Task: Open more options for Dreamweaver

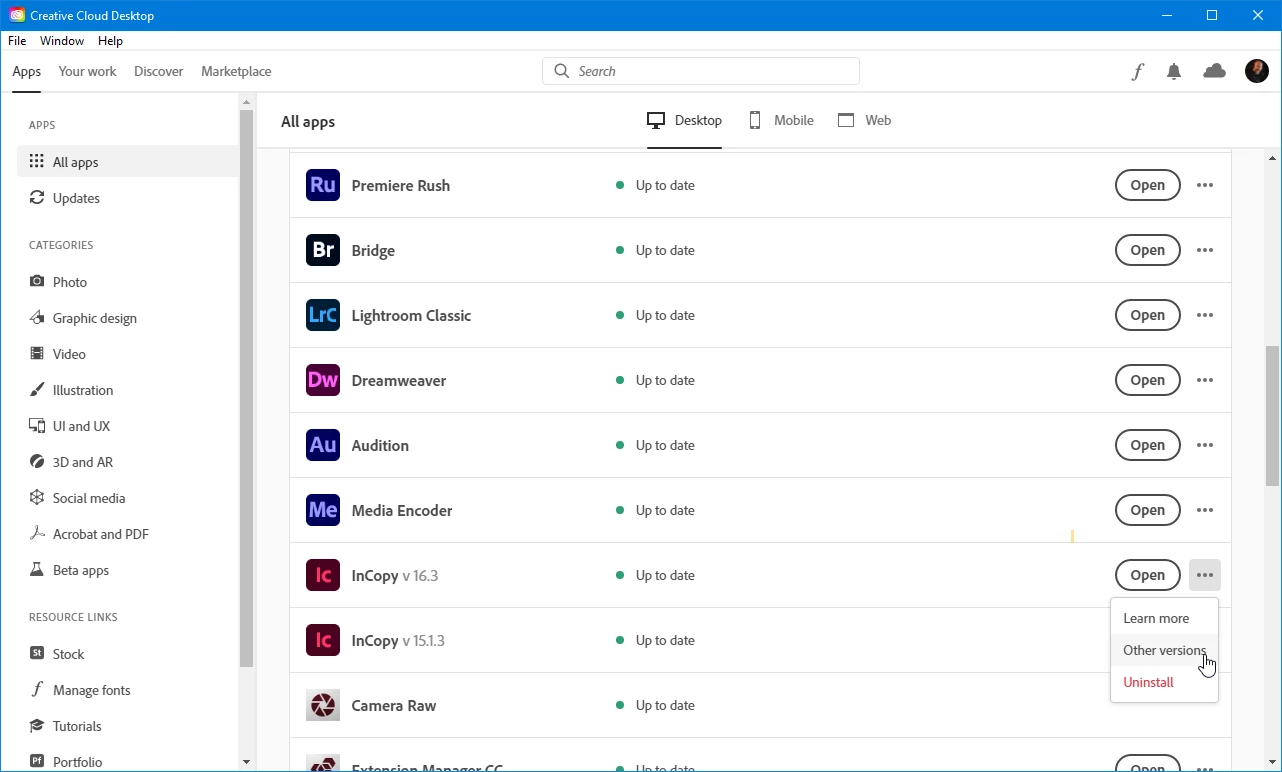Action: [x=1205, y=380]
